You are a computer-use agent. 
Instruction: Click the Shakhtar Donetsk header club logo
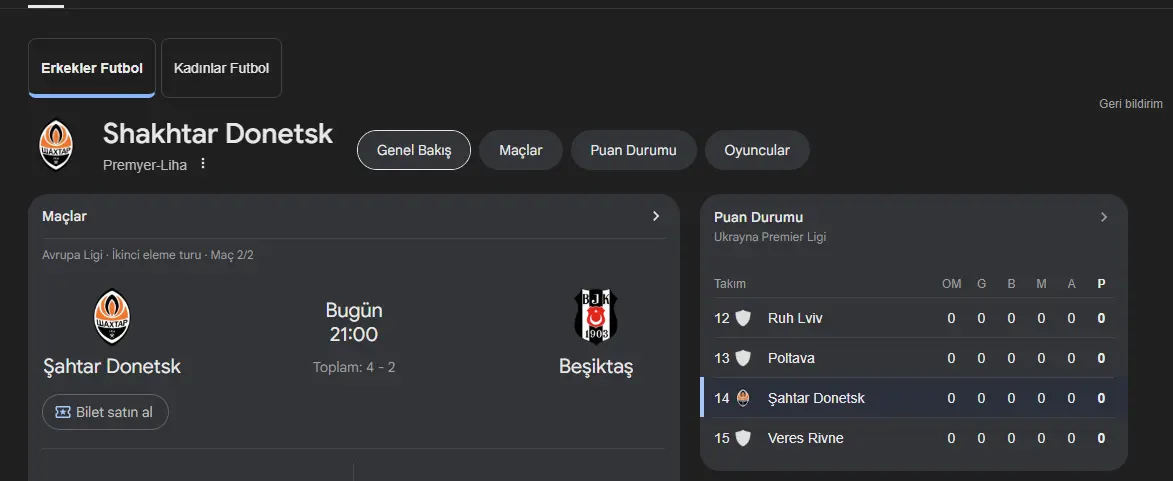[x=56, y=145]
